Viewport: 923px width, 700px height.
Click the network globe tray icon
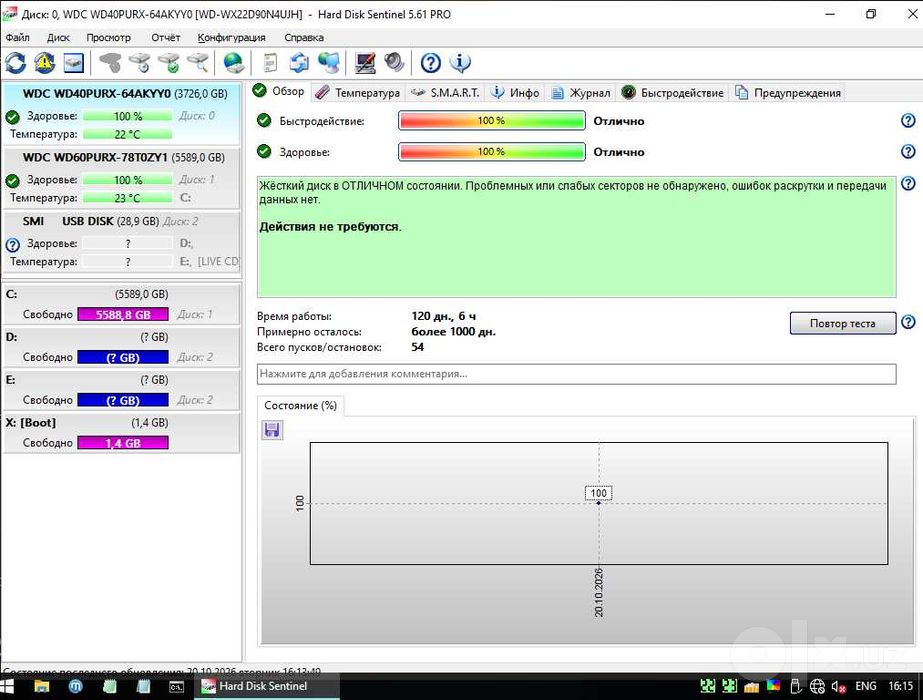(x=817, y=686)
